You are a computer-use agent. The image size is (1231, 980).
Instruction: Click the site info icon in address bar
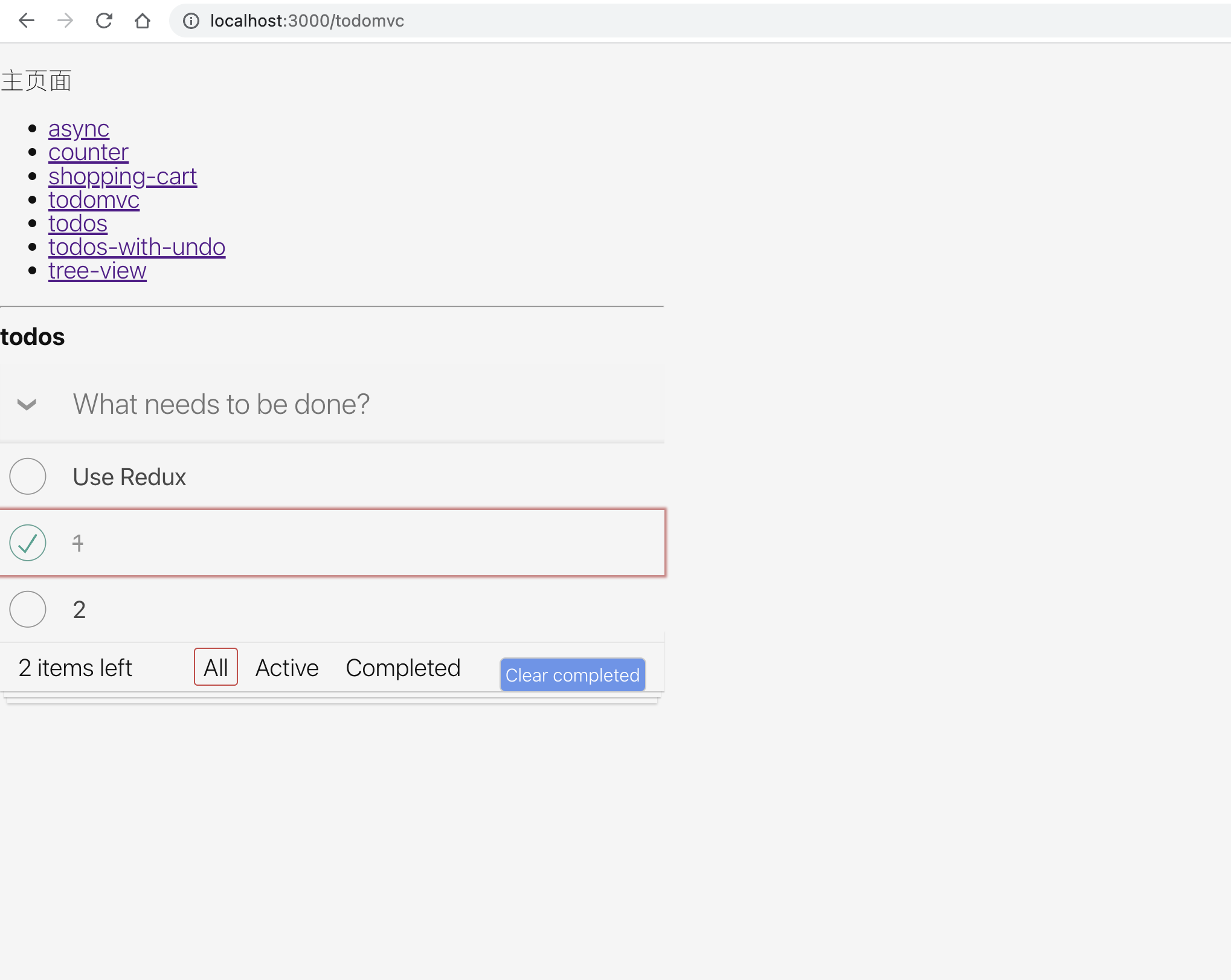[x=191, y=21]
